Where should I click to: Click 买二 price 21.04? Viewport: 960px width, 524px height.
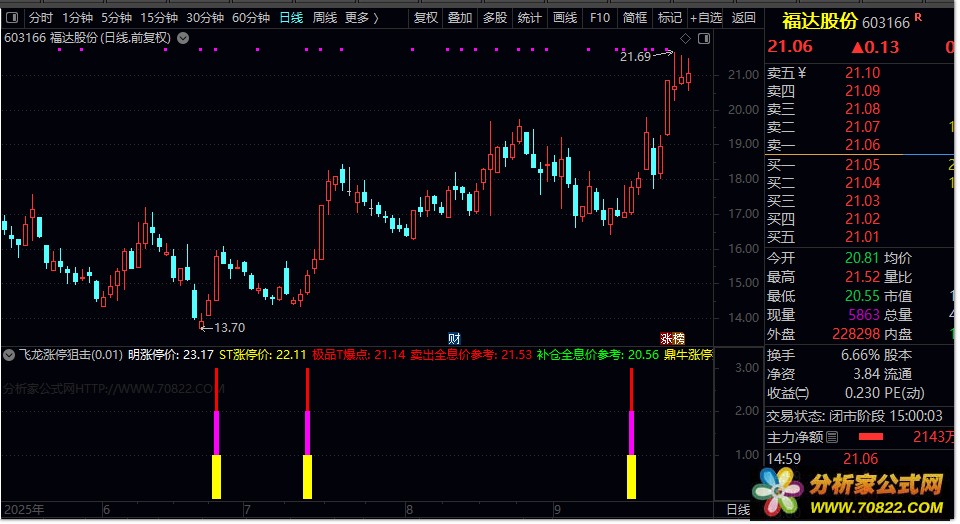[x=862, y=182]
